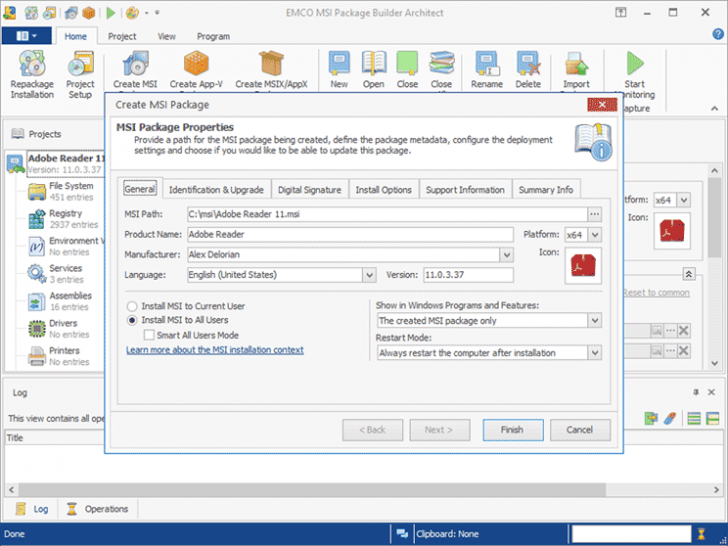The image size is (728, 546).
Task: Open the Restart Mode dropdown
Action: tap(595, 353)
